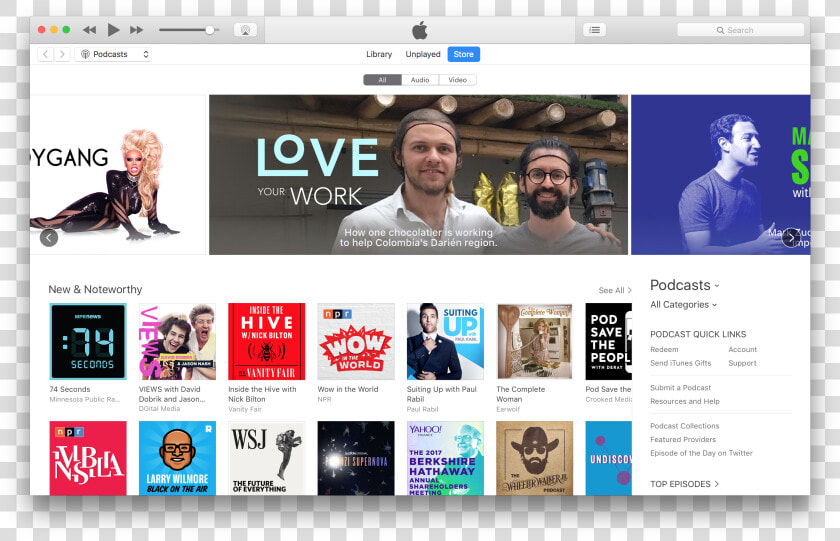Click the Redeem quick link
The image size is (840, 541).
point(664,349)
